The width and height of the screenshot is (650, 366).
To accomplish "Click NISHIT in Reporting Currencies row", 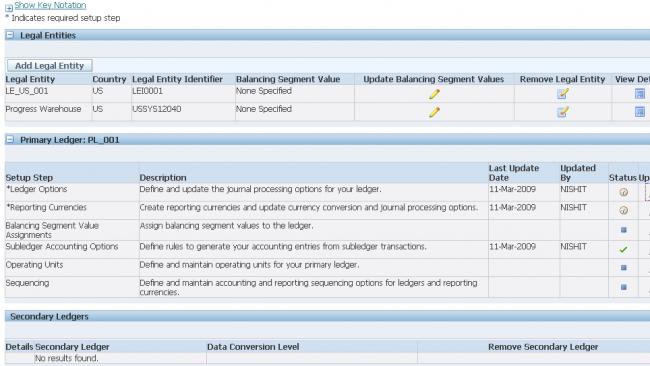I will click(x=573, y=207).
